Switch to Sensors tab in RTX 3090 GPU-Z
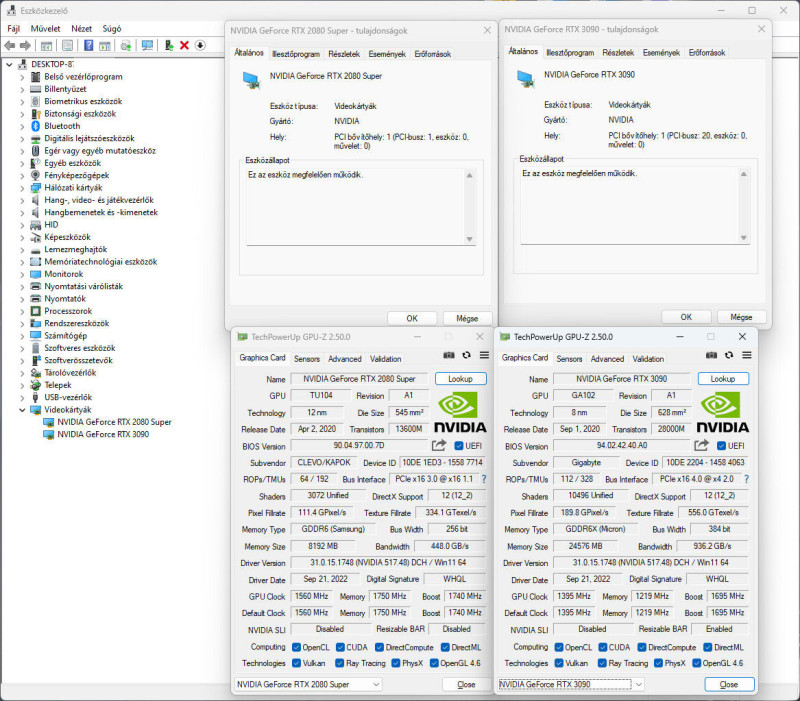Screen dimensions: 800x701 click(x=569, y=359)
